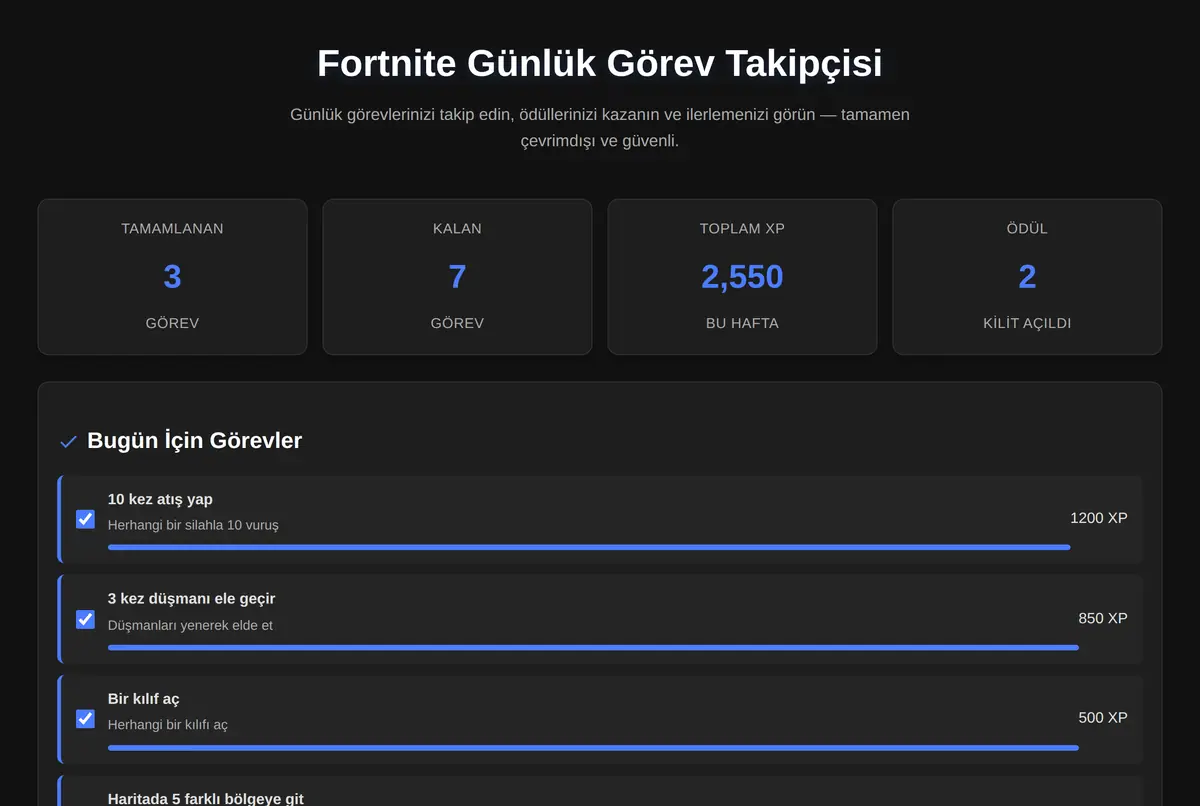Click the subtitle starting 'Günlük görevlerinizi takip edin'

[x=600, y=128]
